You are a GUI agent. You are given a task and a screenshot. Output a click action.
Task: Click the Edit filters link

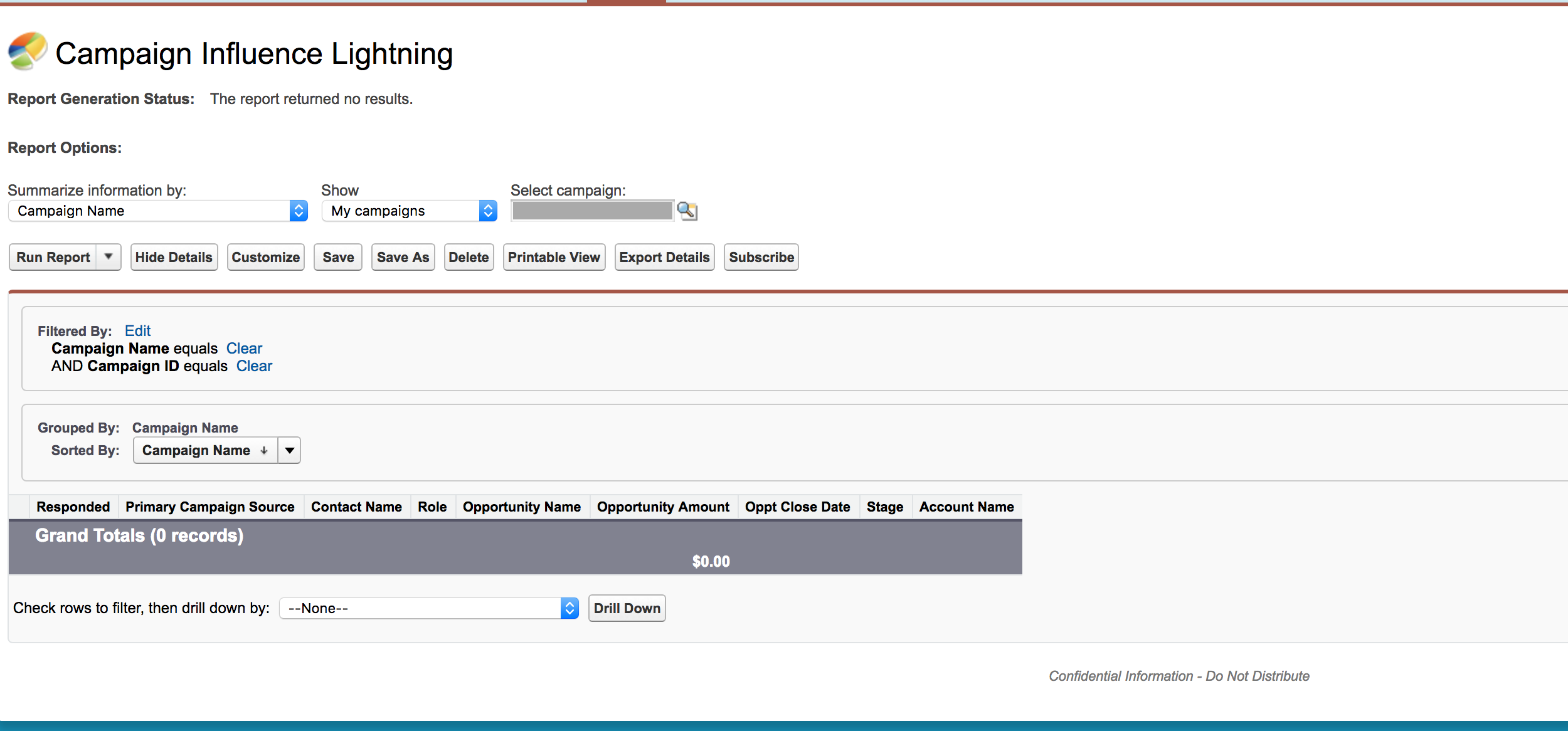[x=137, y=331]
